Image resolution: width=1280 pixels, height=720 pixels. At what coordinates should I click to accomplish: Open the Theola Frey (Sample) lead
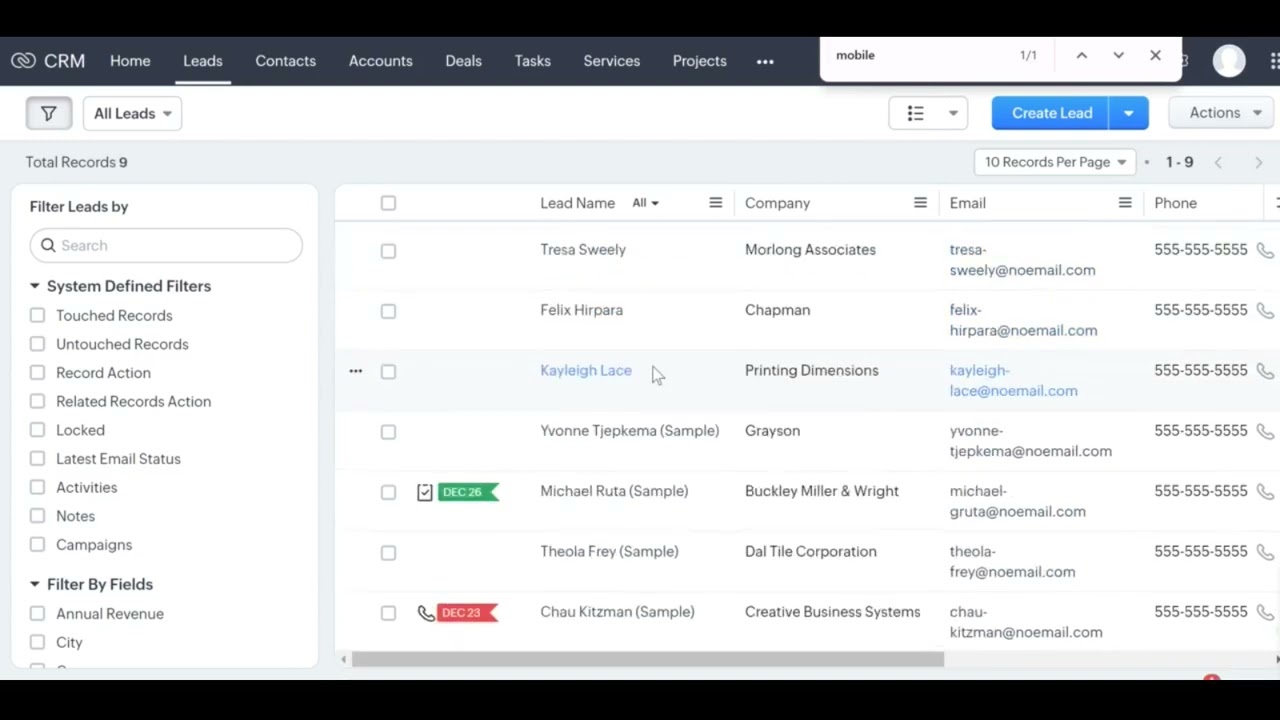coord(609,551)
